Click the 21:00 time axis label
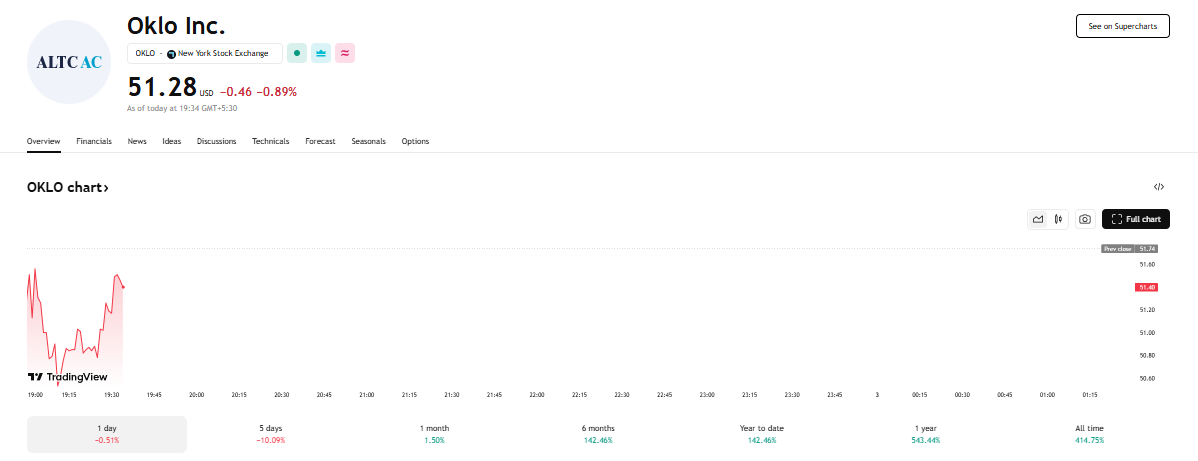The width and height of the screenshot is (1198, 461). [367, 394]
